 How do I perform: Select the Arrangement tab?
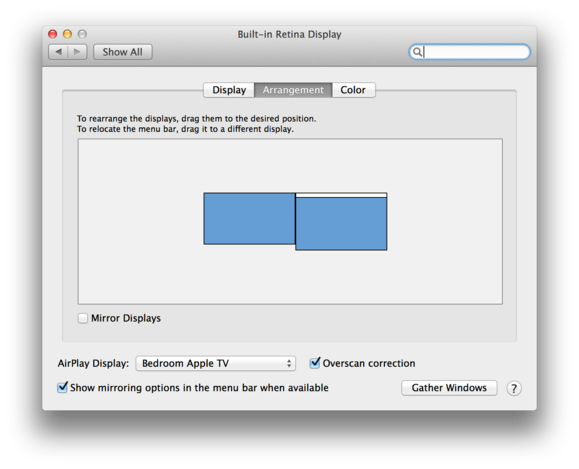coord(293,90)
